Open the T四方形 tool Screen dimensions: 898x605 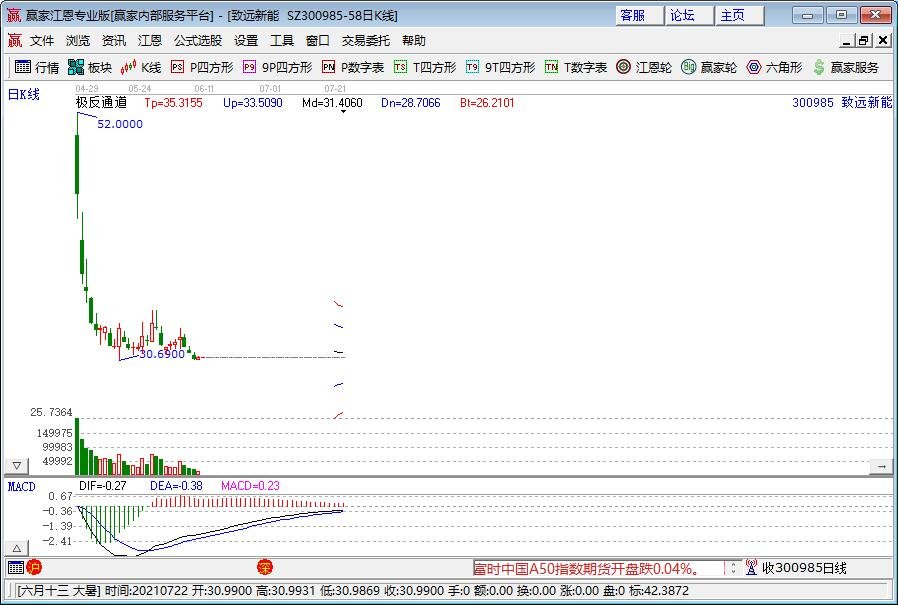point(425,68)
